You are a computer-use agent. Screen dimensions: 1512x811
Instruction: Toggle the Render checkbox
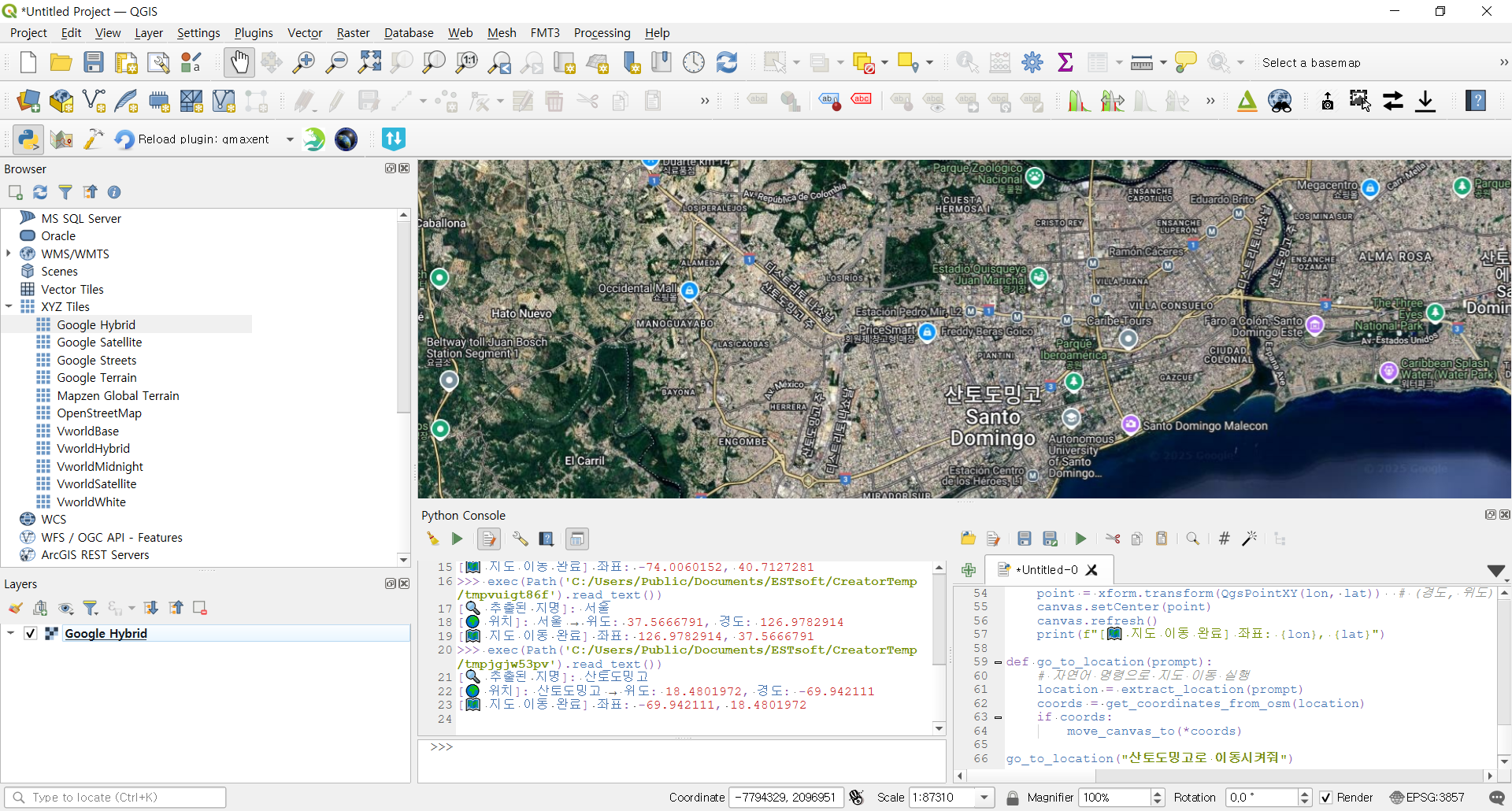[1326, 797]
